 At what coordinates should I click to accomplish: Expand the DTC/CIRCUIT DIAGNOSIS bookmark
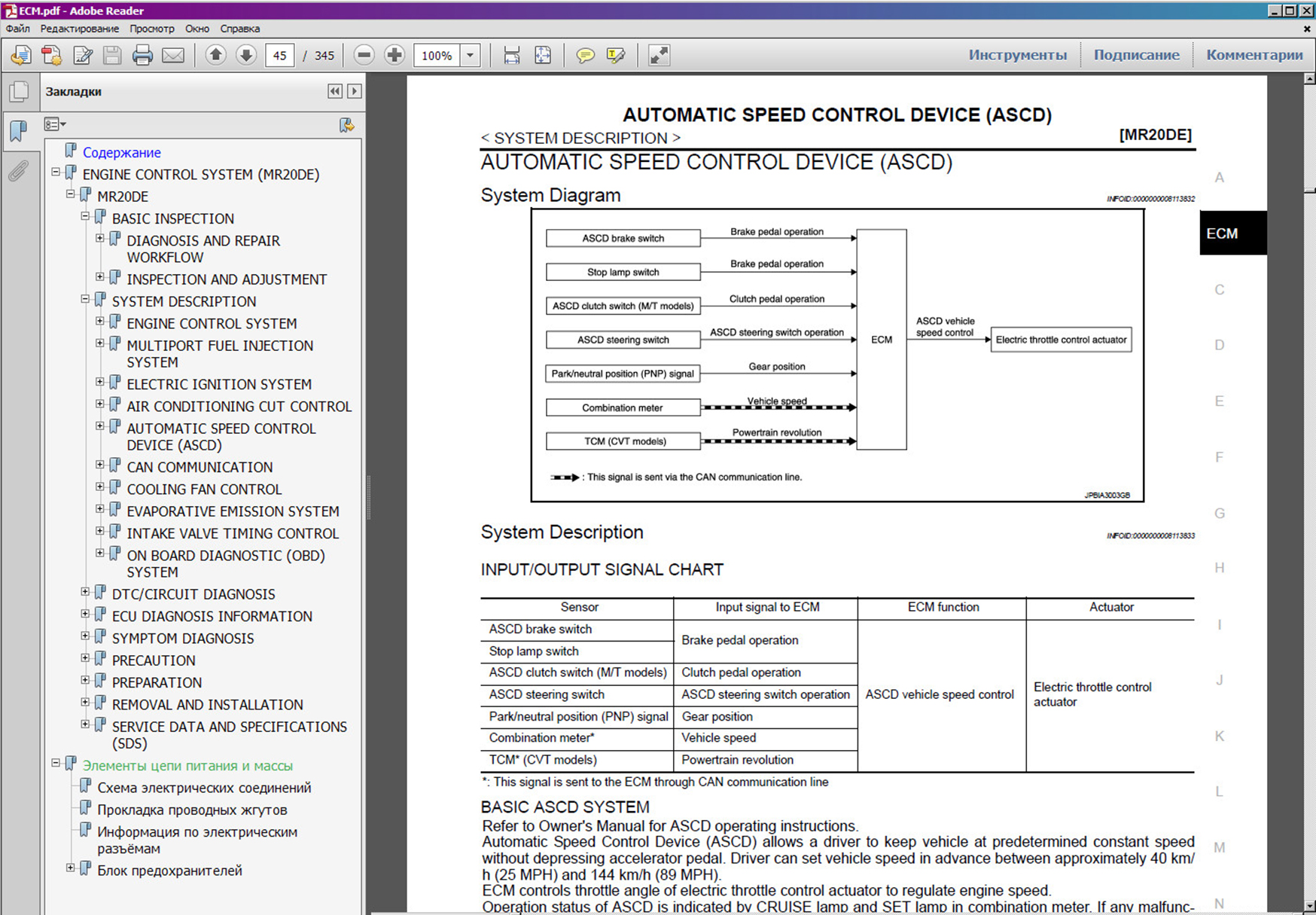[x=85, y=592]
